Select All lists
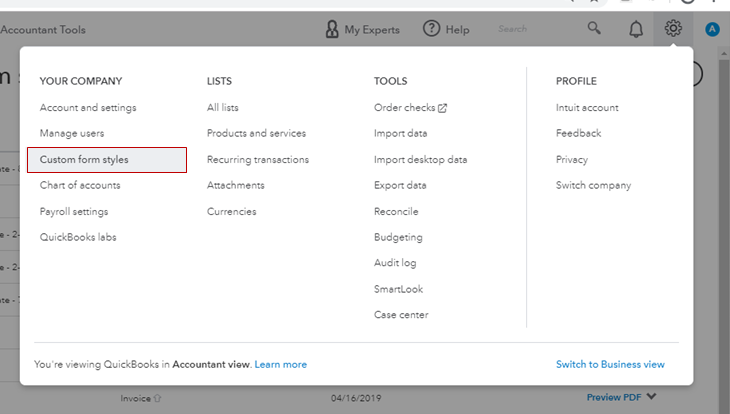This screenshot has width=730, height=414. 223,108
